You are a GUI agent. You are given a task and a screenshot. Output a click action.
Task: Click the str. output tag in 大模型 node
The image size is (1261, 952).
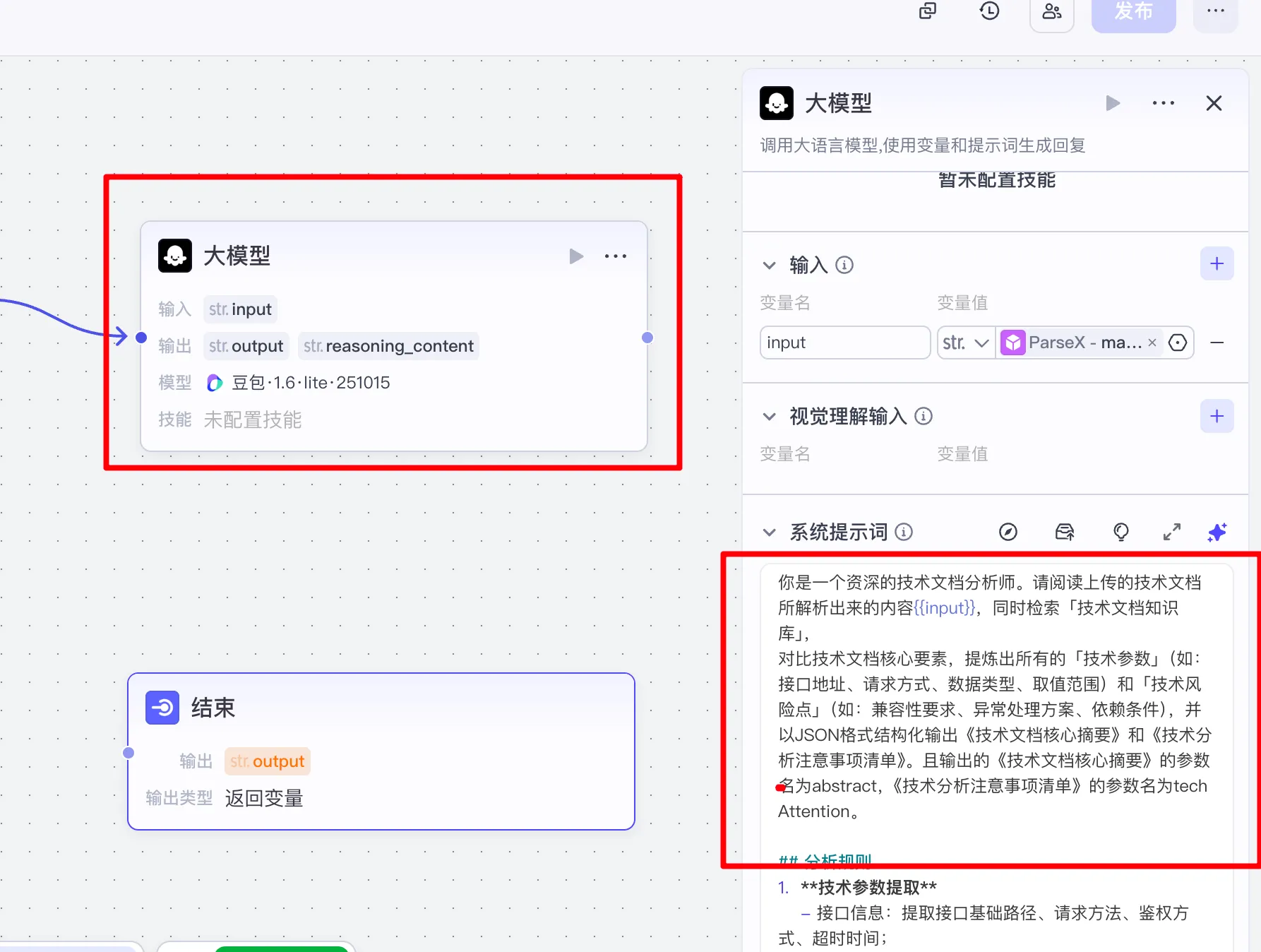(x=246, y=346)
